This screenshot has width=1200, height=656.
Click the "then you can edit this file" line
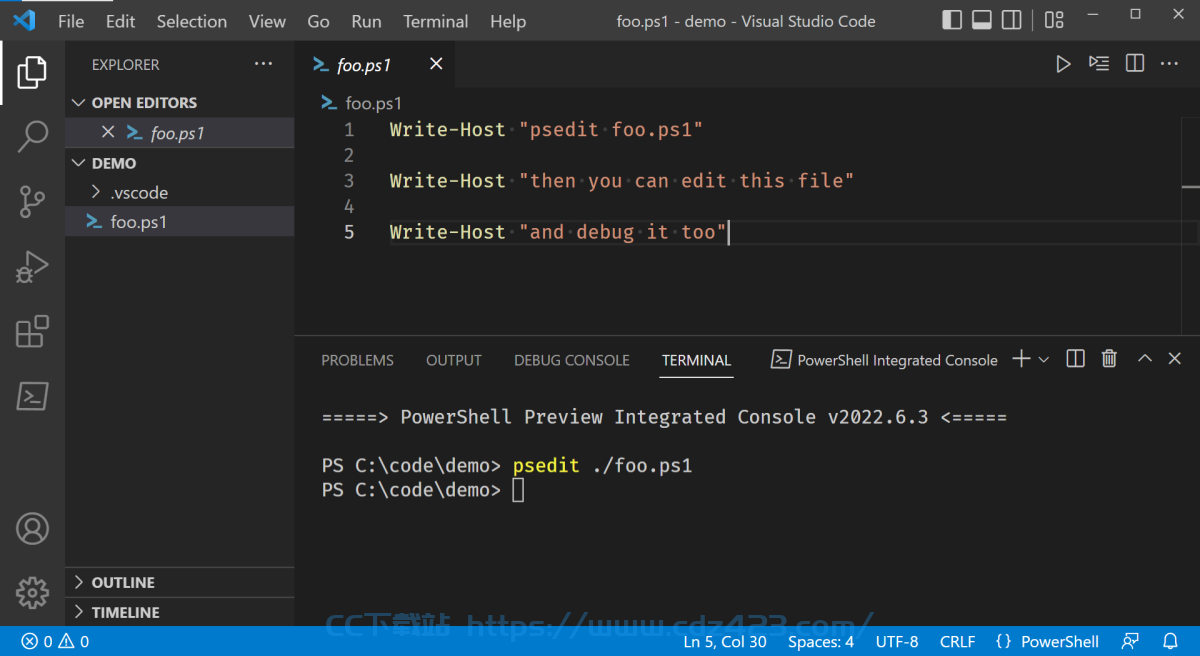pos(622,181)
